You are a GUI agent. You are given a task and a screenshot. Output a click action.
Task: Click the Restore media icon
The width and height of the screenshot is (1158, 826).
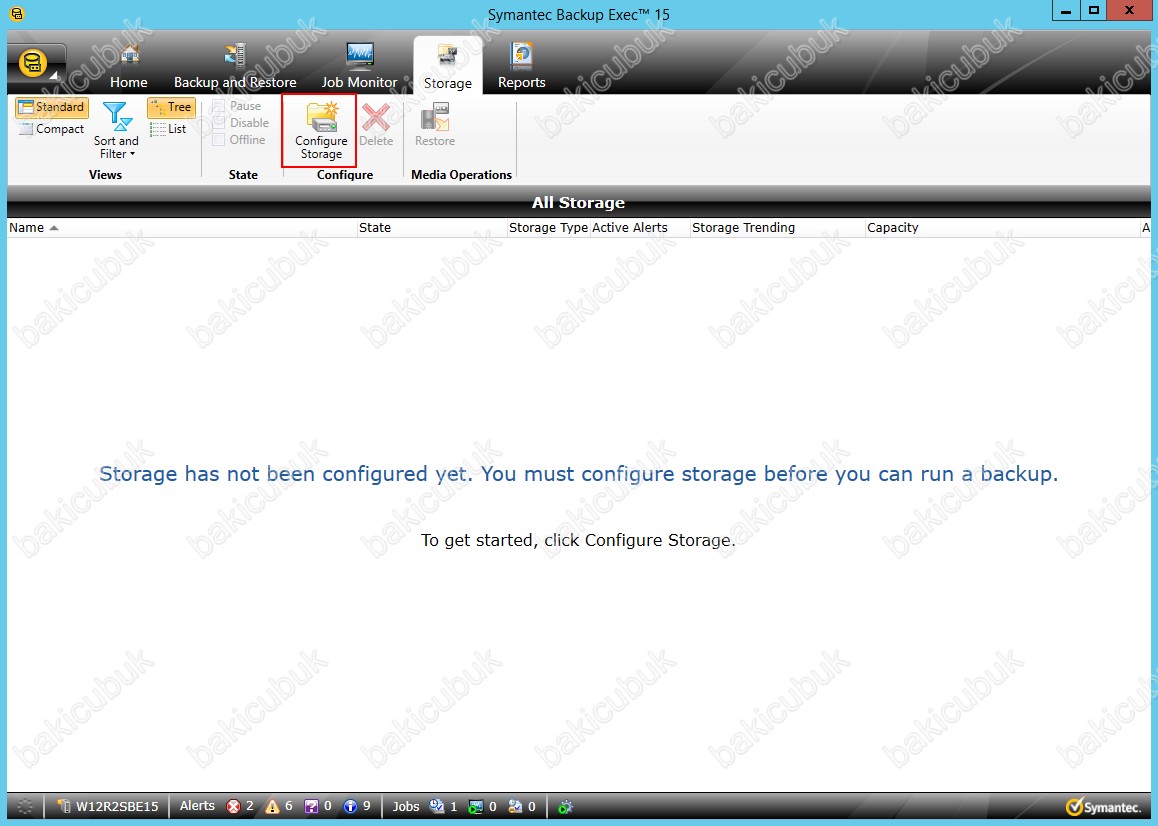434,117
